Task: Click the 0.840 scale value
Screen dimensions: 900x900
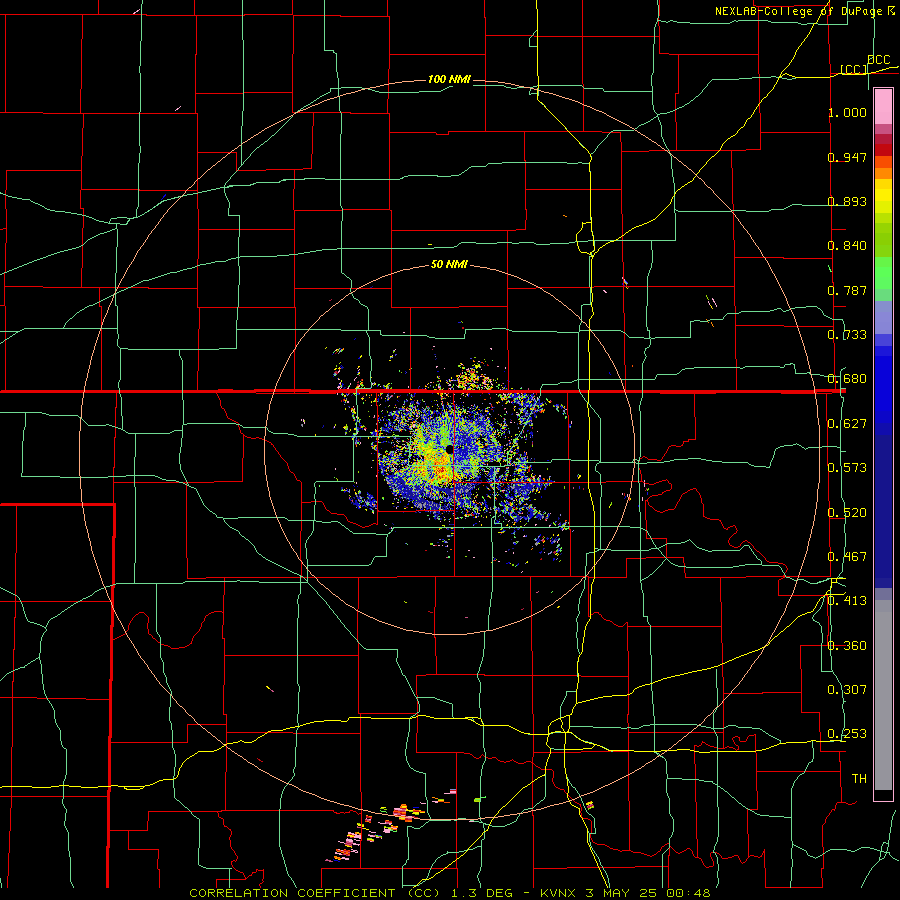Action: tap(847, 246)
